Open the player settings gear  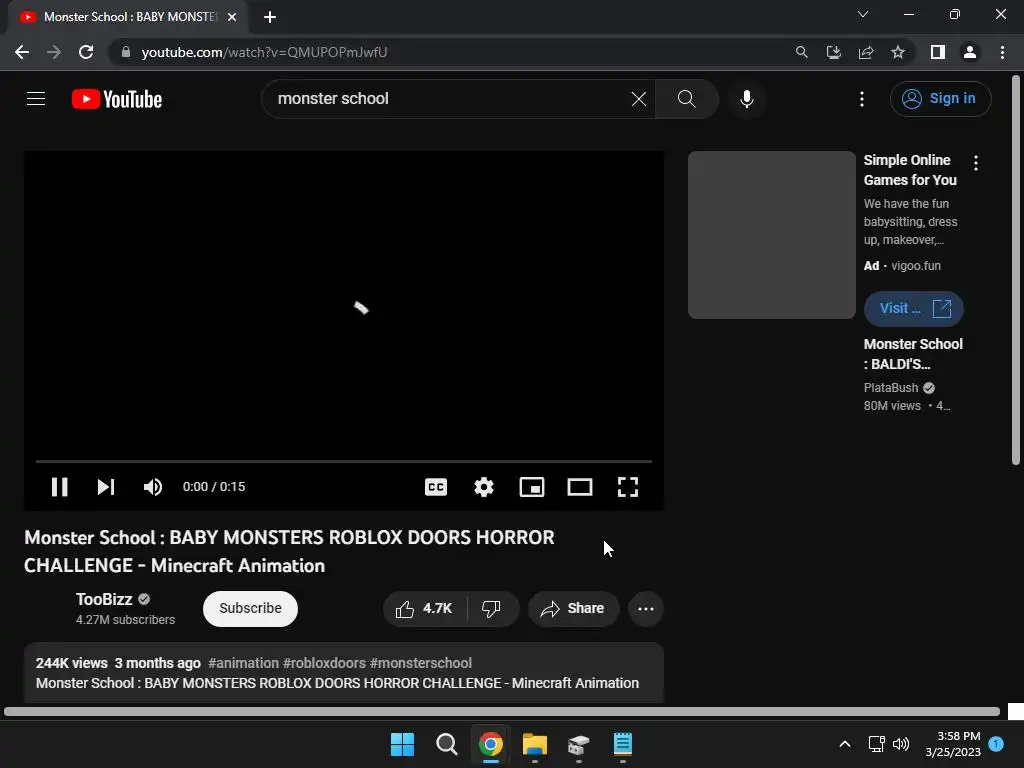484,487
